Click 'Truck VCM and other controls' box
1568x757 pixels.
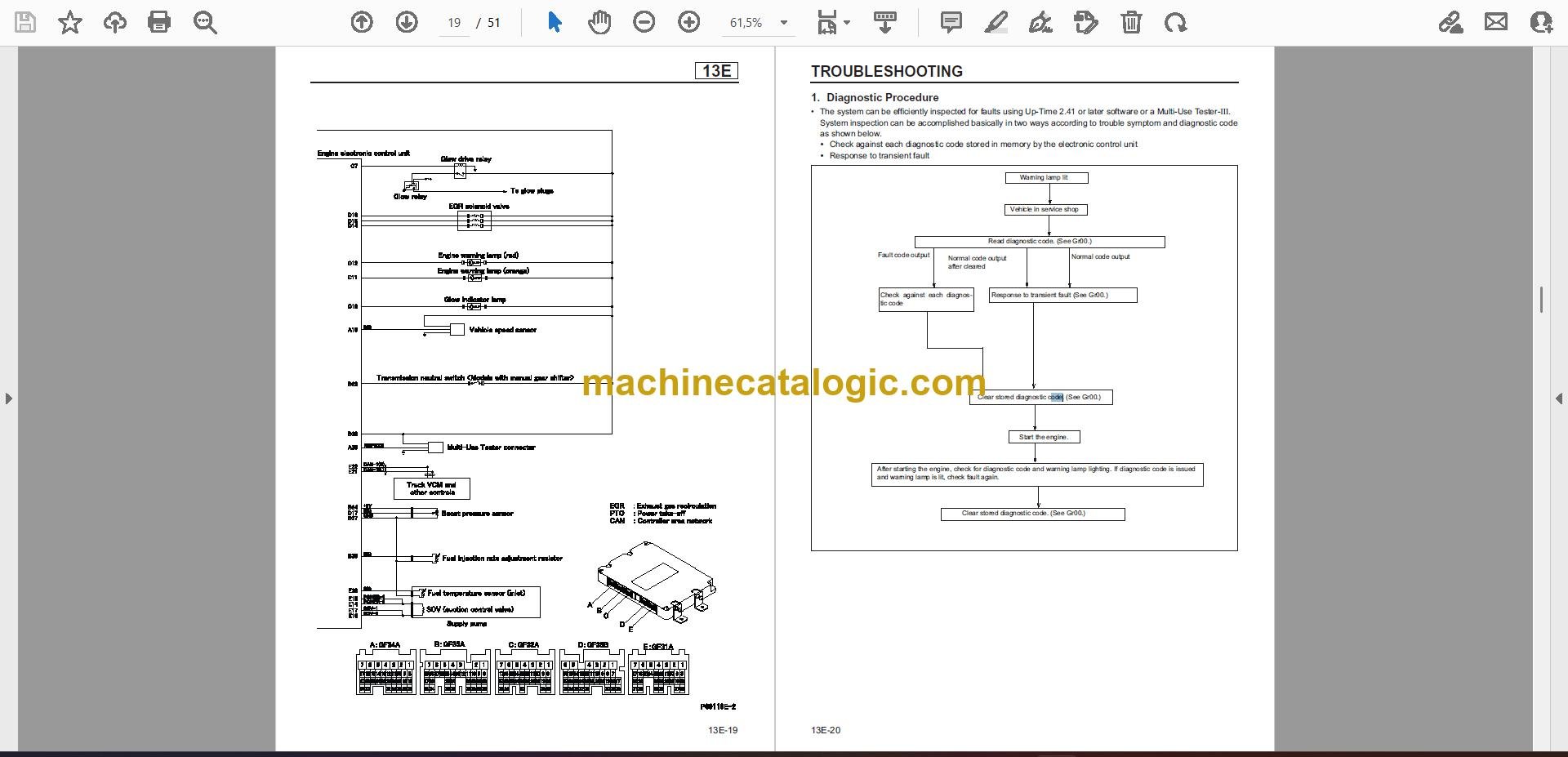(x=432, y=488)
